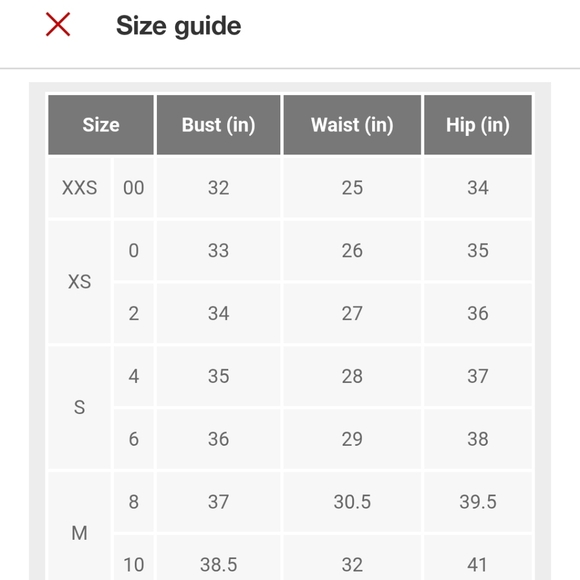
Task: Tap the hip value 39.5 cell
Action: pos(478,502)
